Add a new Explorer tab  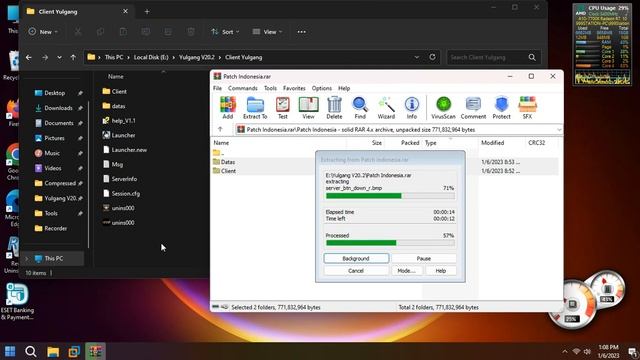[147, 12]
